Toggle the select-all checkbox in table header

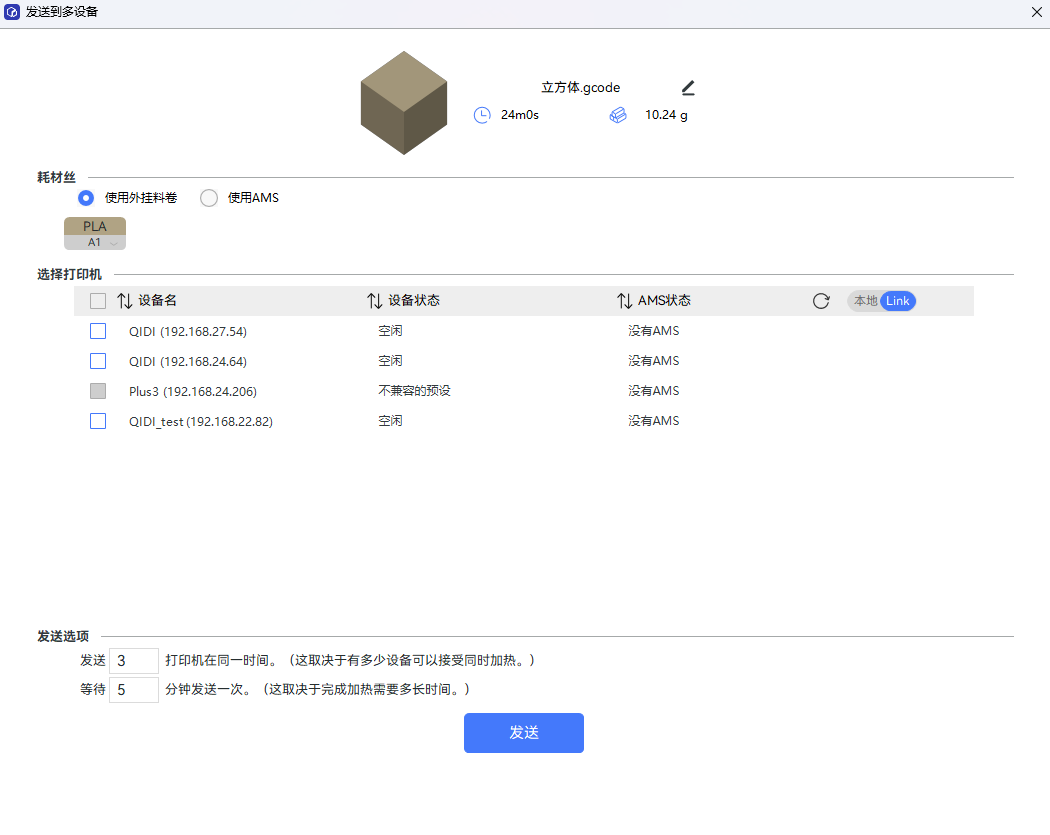98,301
